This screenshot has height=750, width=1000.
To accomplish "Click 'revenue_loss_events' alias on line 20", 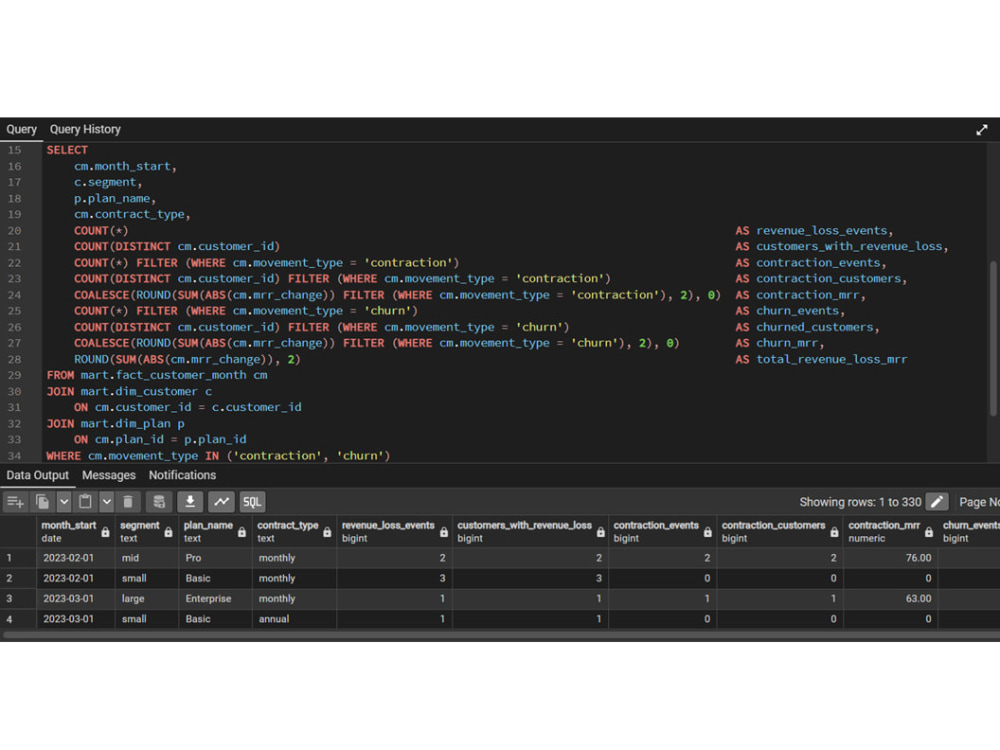I will pyautogui.click(x=821, y=230).
